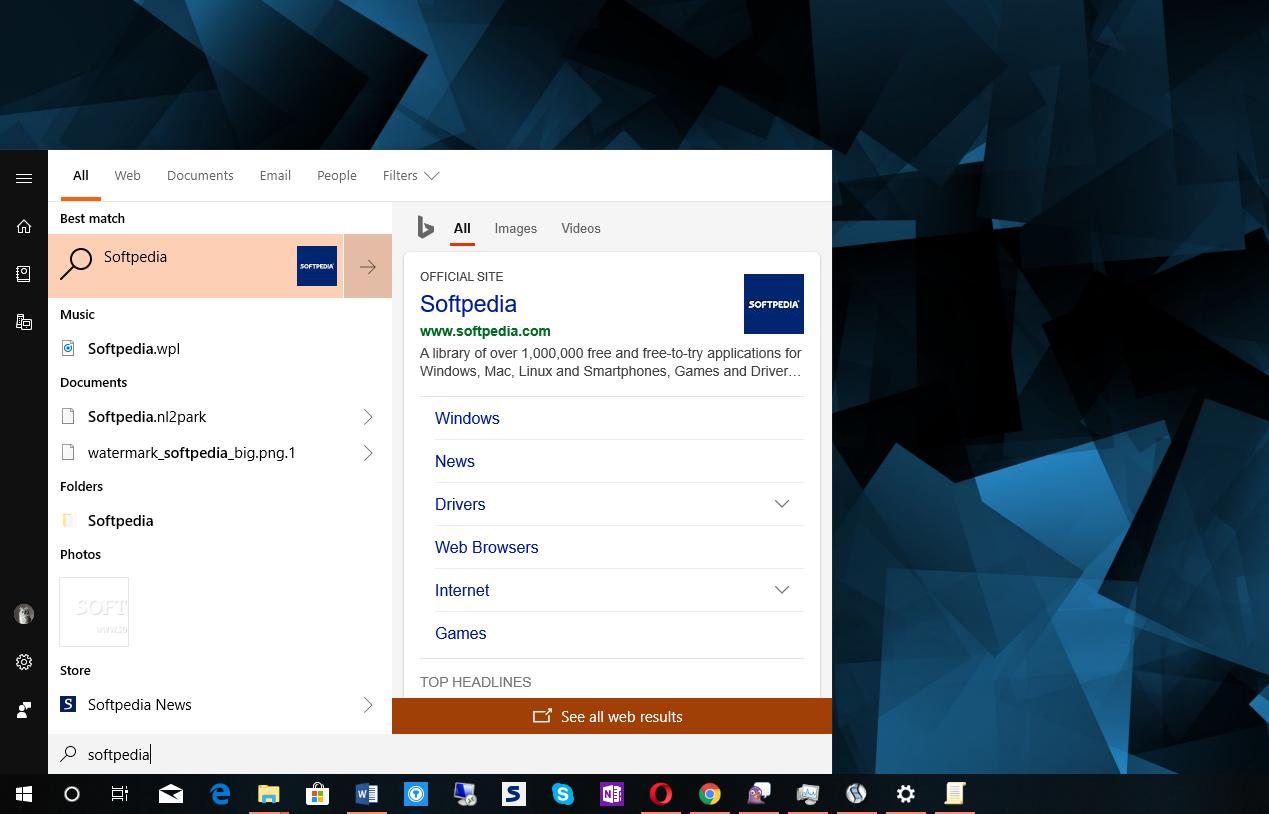Launch the Mail app from taskbar

coord(170,794)
